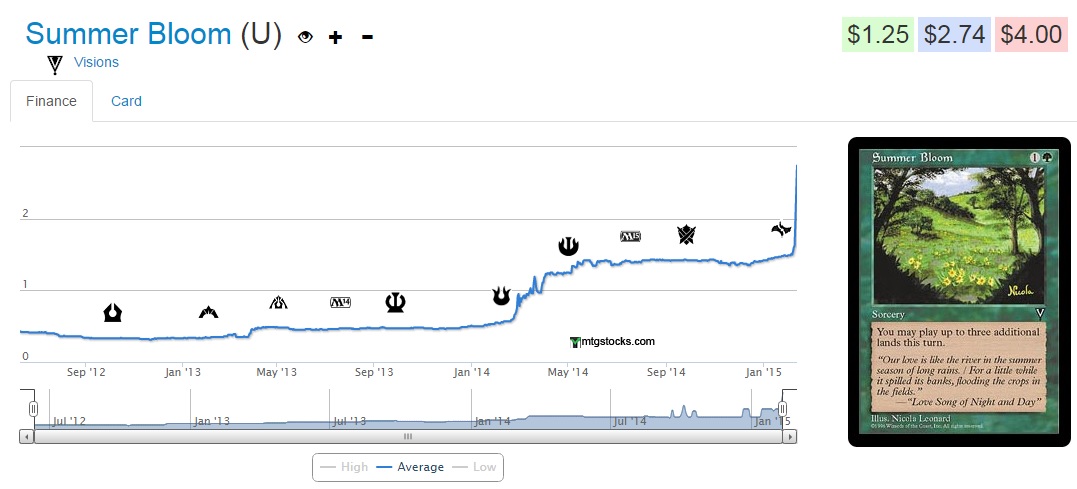Click the right arrow of the chart scrollbar
The width and height of the screenshot is (1077, 489).
(x=790, y=437)
